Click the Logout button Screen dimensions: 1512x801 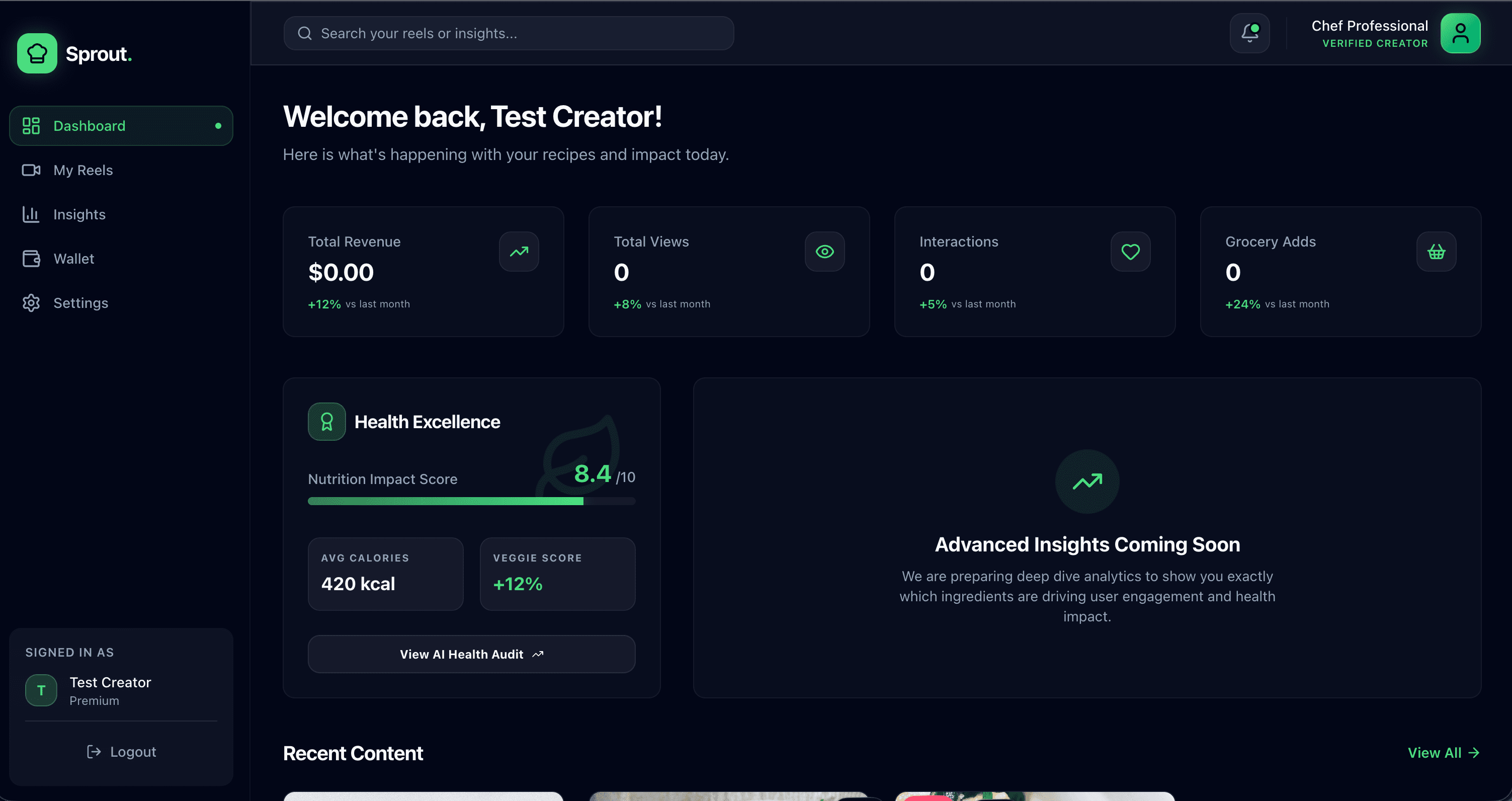[122, 752]
